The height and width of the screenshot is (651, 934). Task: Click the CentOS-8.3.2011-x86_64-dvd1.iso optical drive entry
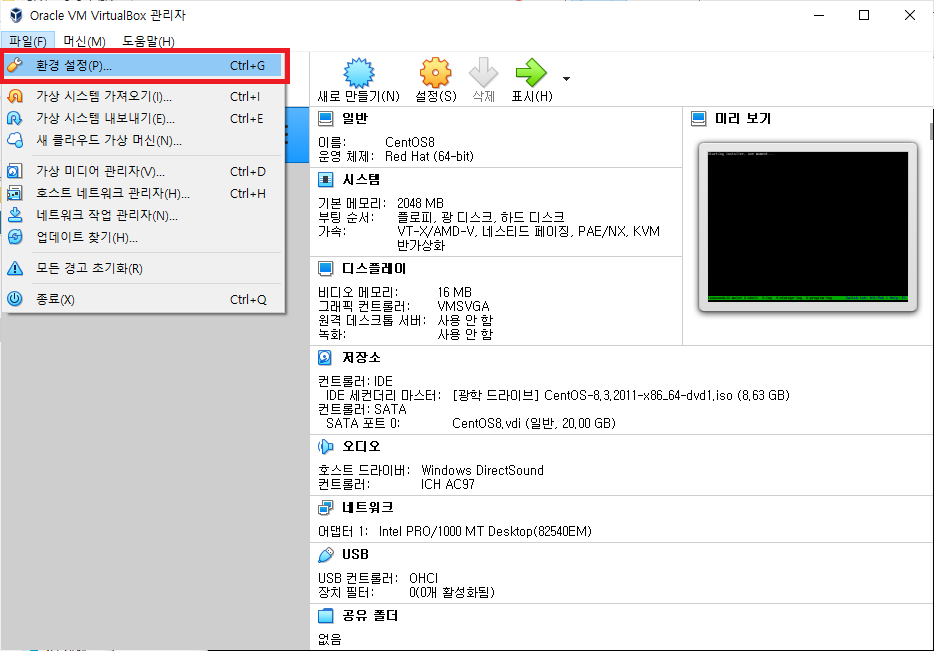point(621,395)
